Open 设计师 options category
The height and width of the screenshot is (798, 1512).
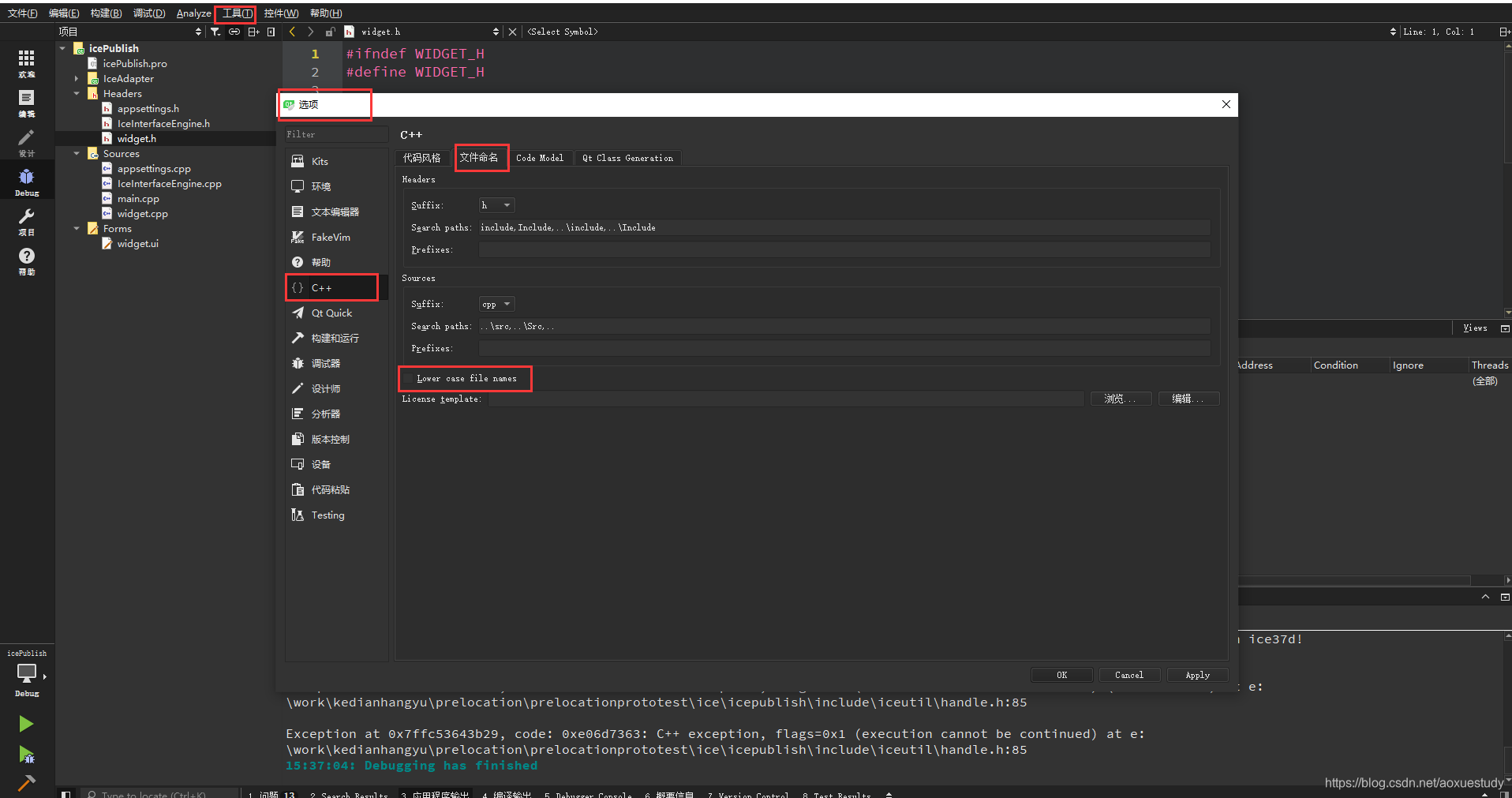click(336, 388)
